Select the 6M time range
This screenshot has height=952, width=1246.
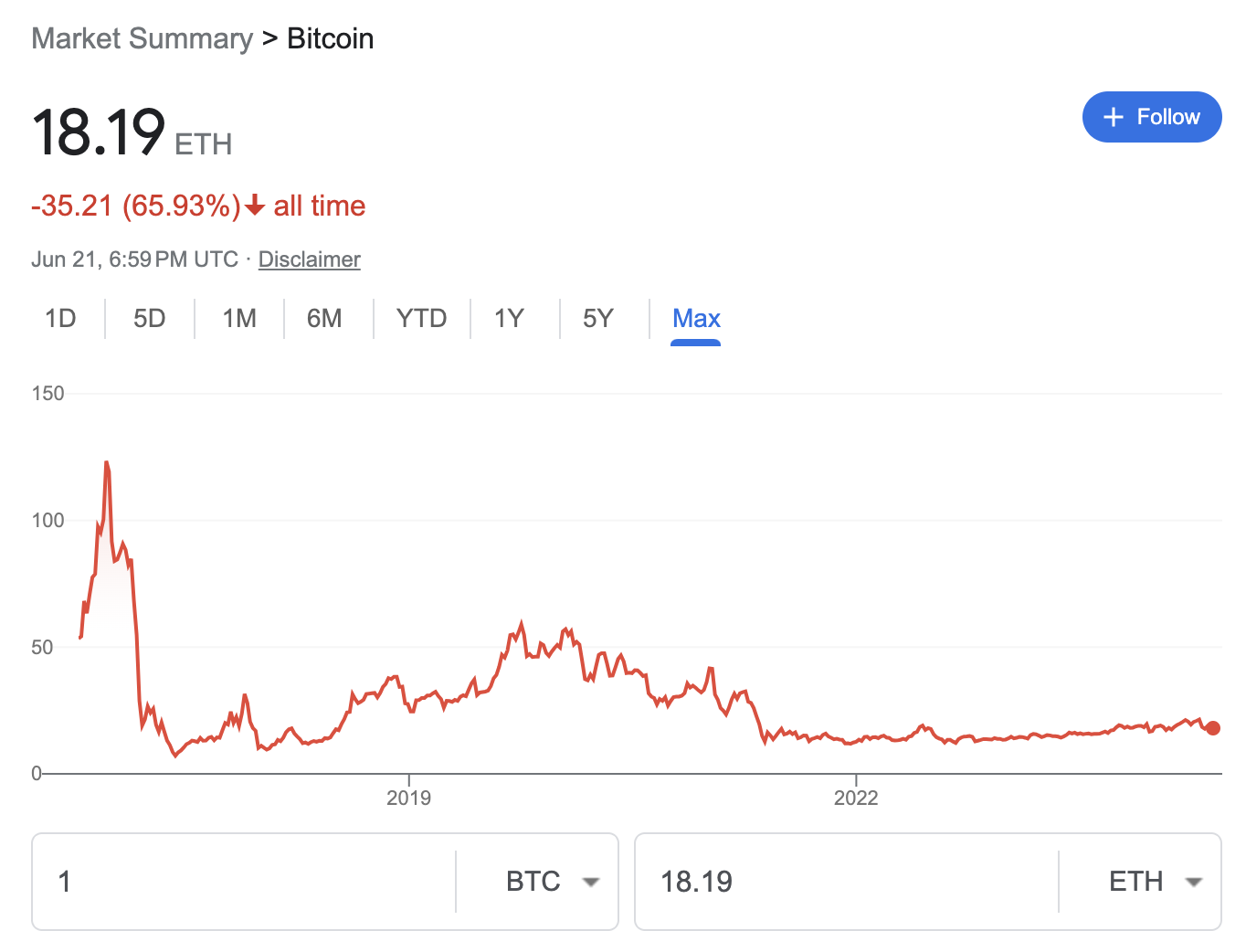[x=324, y=318]
